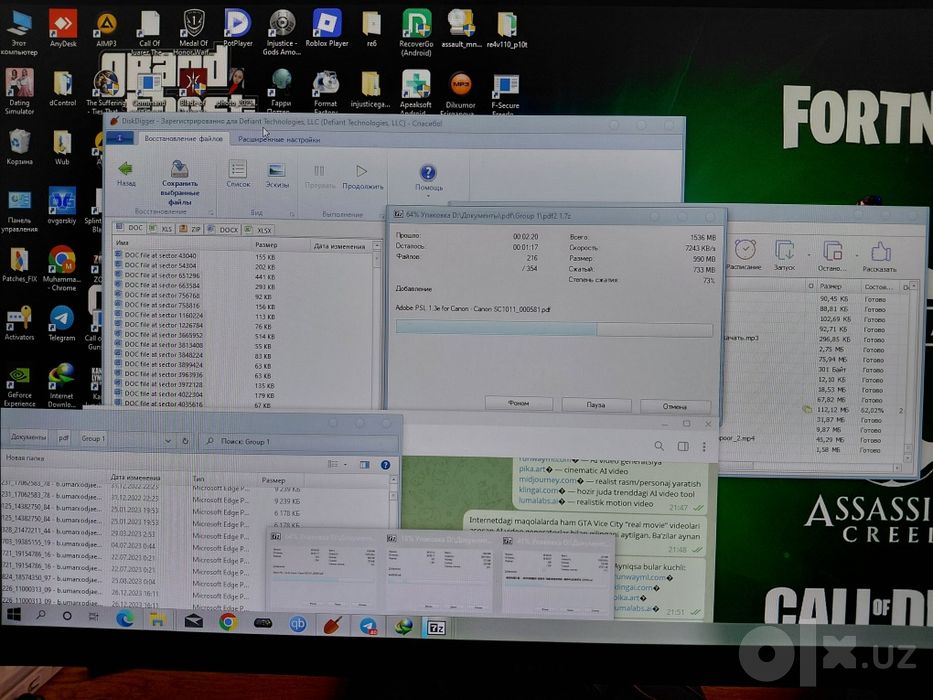The width and height of the screenshot is (933, 700).
Task: Open the midjourney.com link in chat
Action: (x=547, y=480)
